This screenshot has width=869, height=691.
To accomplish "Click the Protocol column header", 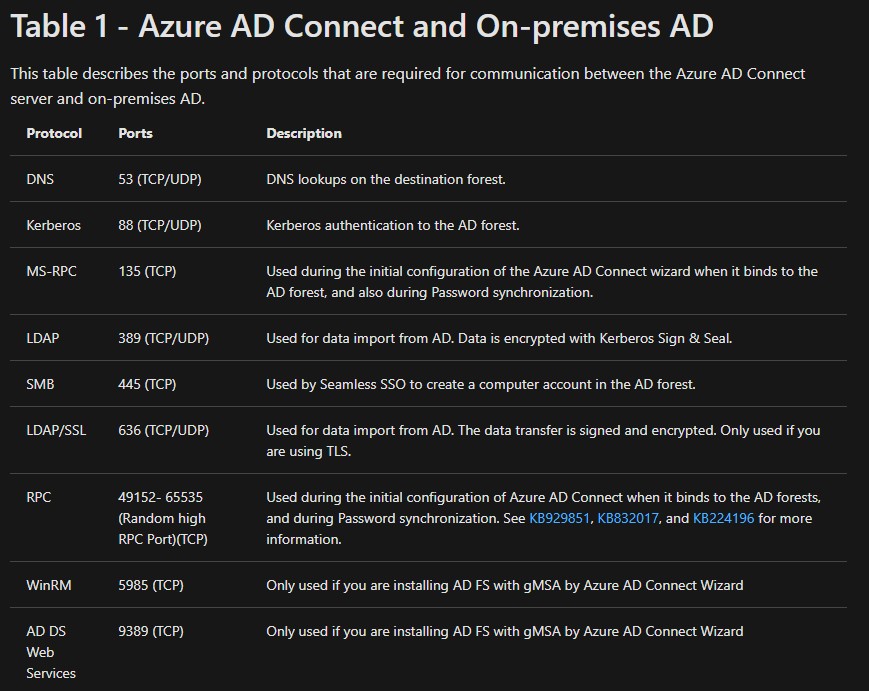I will pyautogui.click(x=54, y=134).
